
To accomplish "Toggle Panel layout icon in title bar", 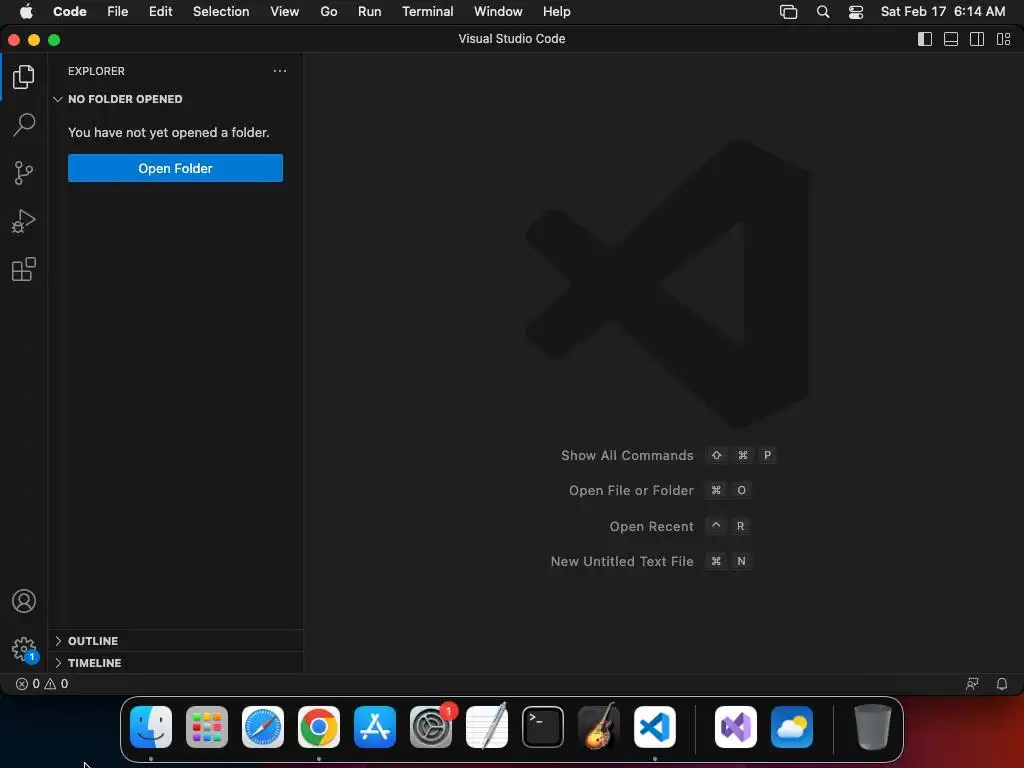I will [951, 39].
